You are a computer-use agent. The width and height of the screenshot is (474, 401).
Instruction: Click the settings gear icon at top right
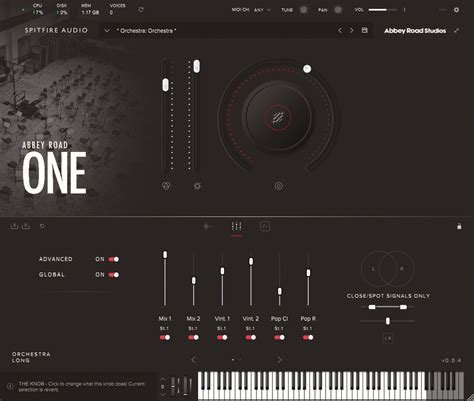[x=456, y=10]
